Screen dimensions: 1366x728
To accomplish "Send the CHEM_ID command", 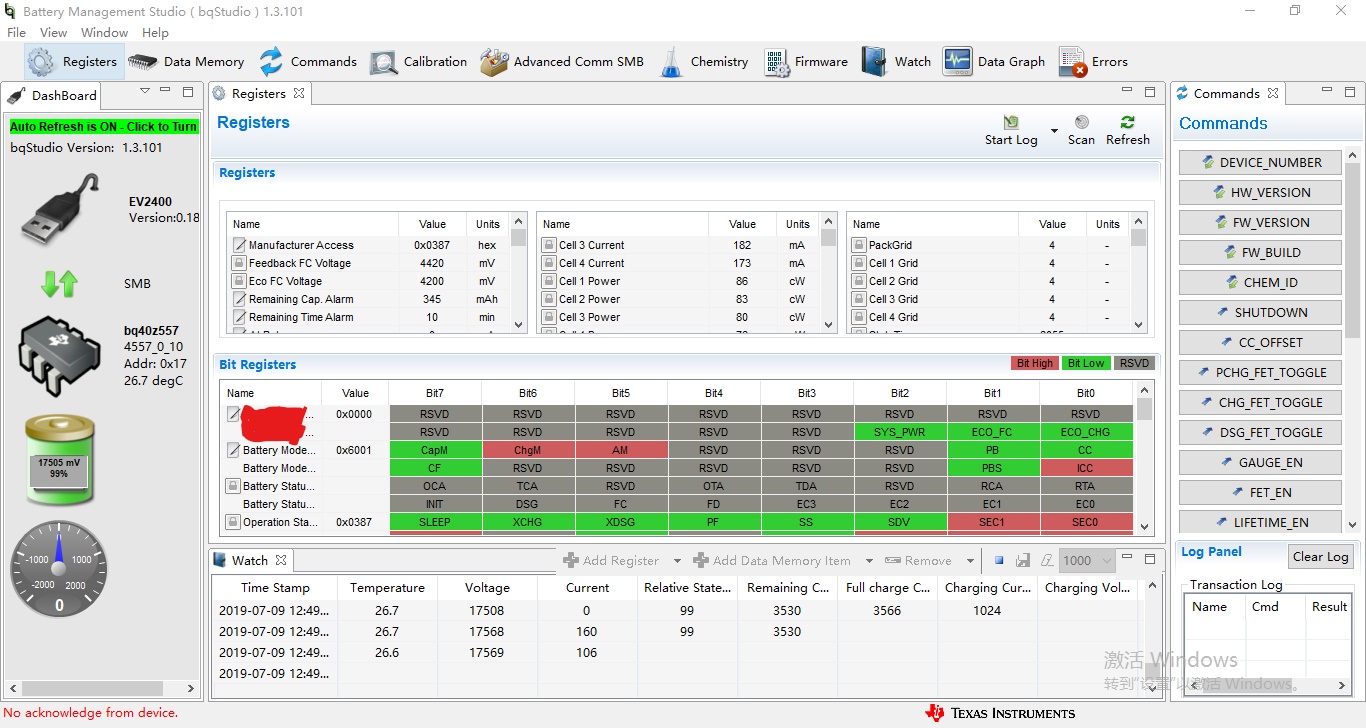I will (x=1260, y=282).
